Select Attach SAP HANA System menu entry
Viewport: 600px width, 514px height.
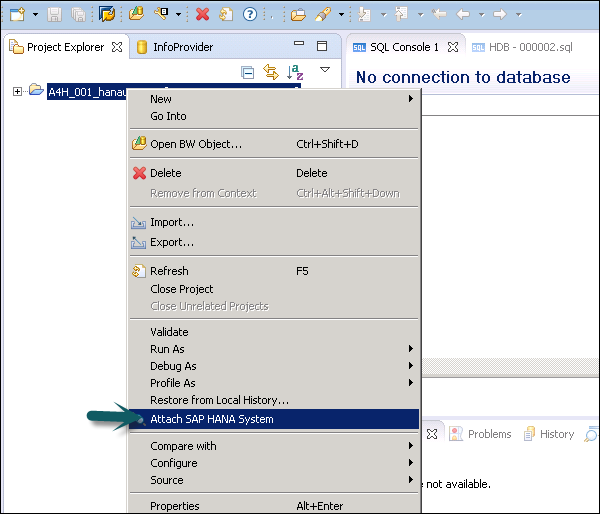coord(211,419)
